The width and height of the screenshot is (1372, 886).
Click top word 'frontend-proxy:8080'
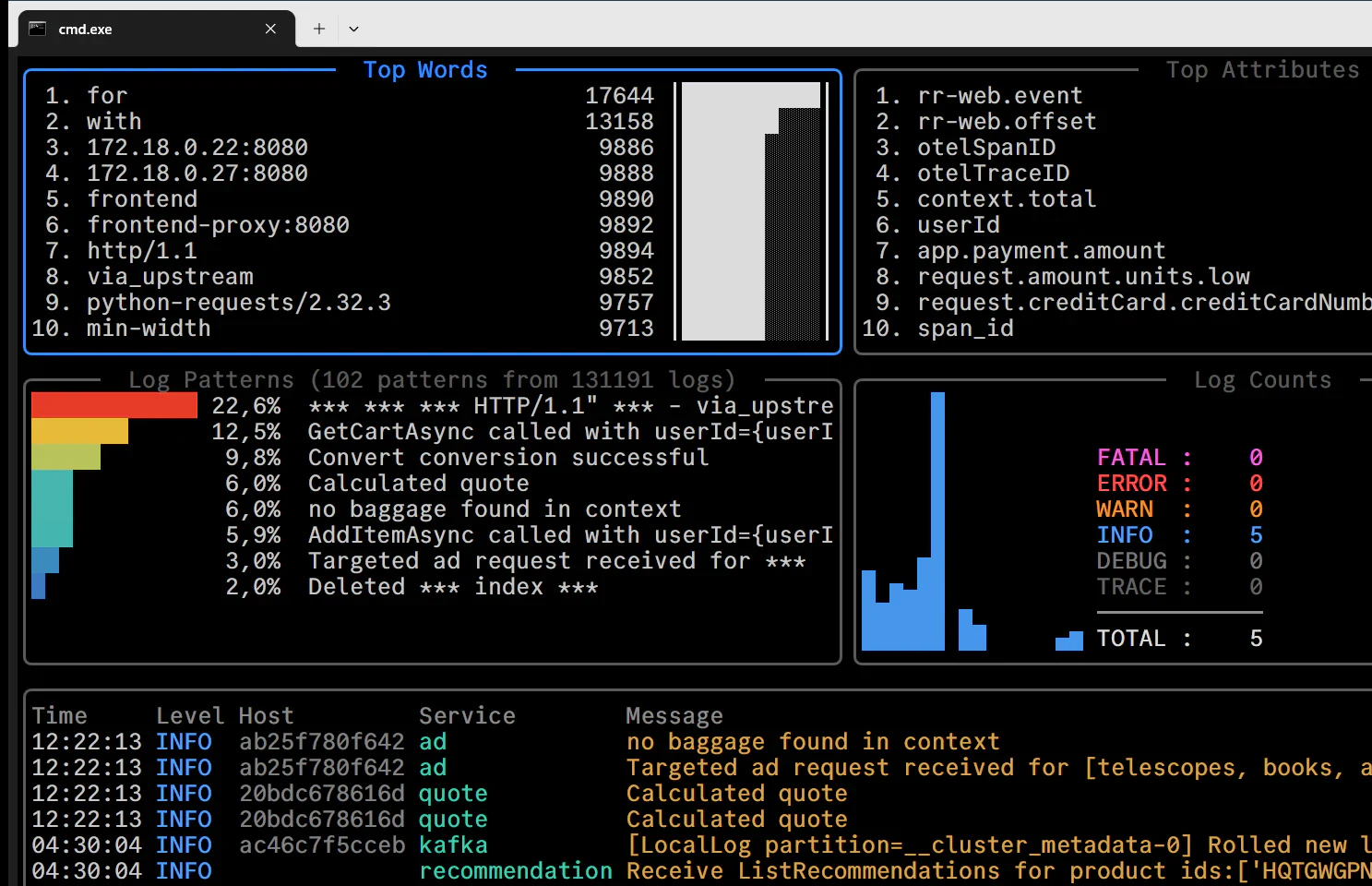click(218, 225)
